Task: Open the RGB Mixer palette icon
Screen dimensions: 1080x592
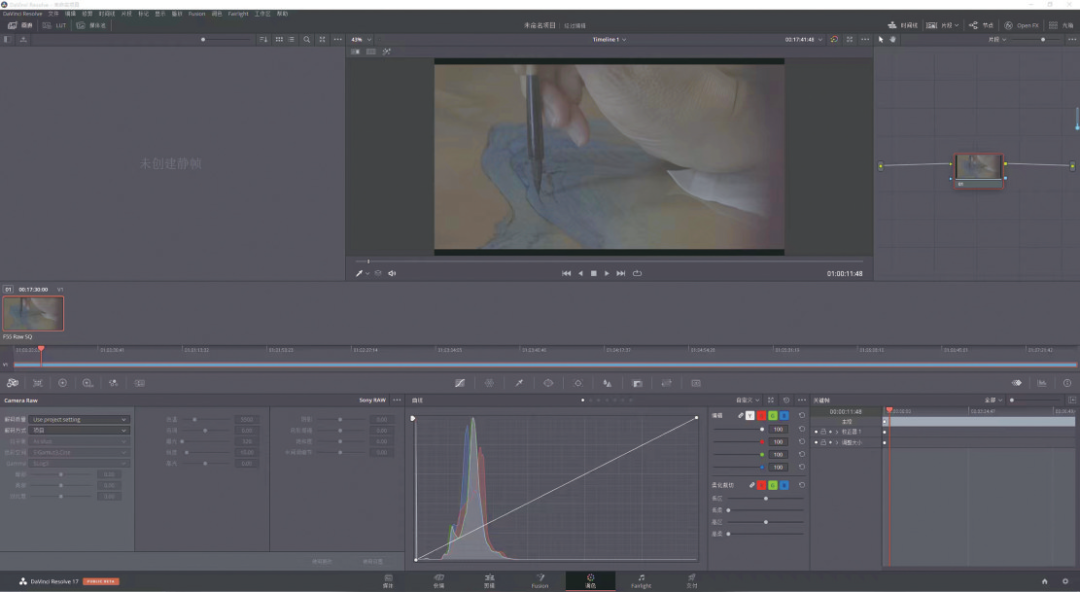Action: click(113, 383)
